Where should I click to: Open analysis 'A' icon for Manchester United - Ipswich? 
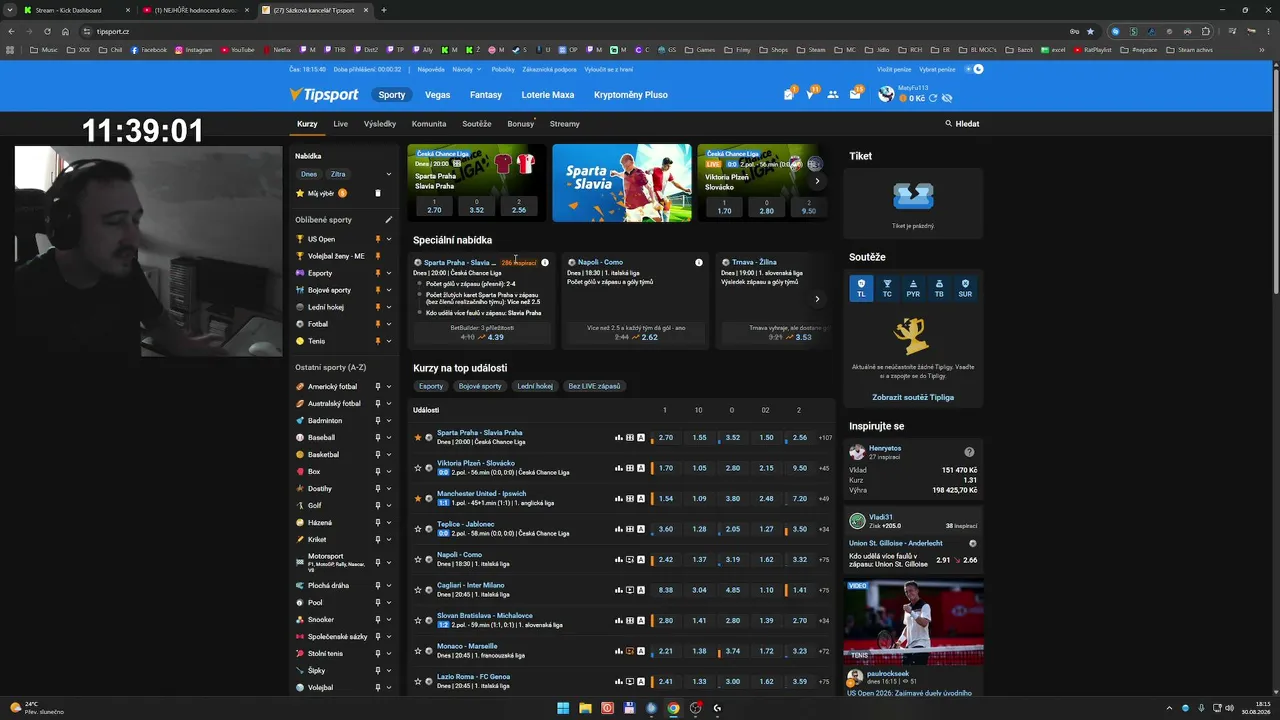(x=641, y=498)
